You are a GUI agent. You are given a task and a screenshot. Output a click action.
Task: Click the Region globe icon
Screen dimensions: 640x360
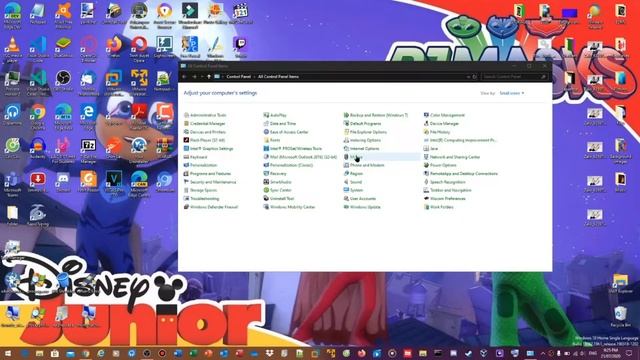point(346,173)
